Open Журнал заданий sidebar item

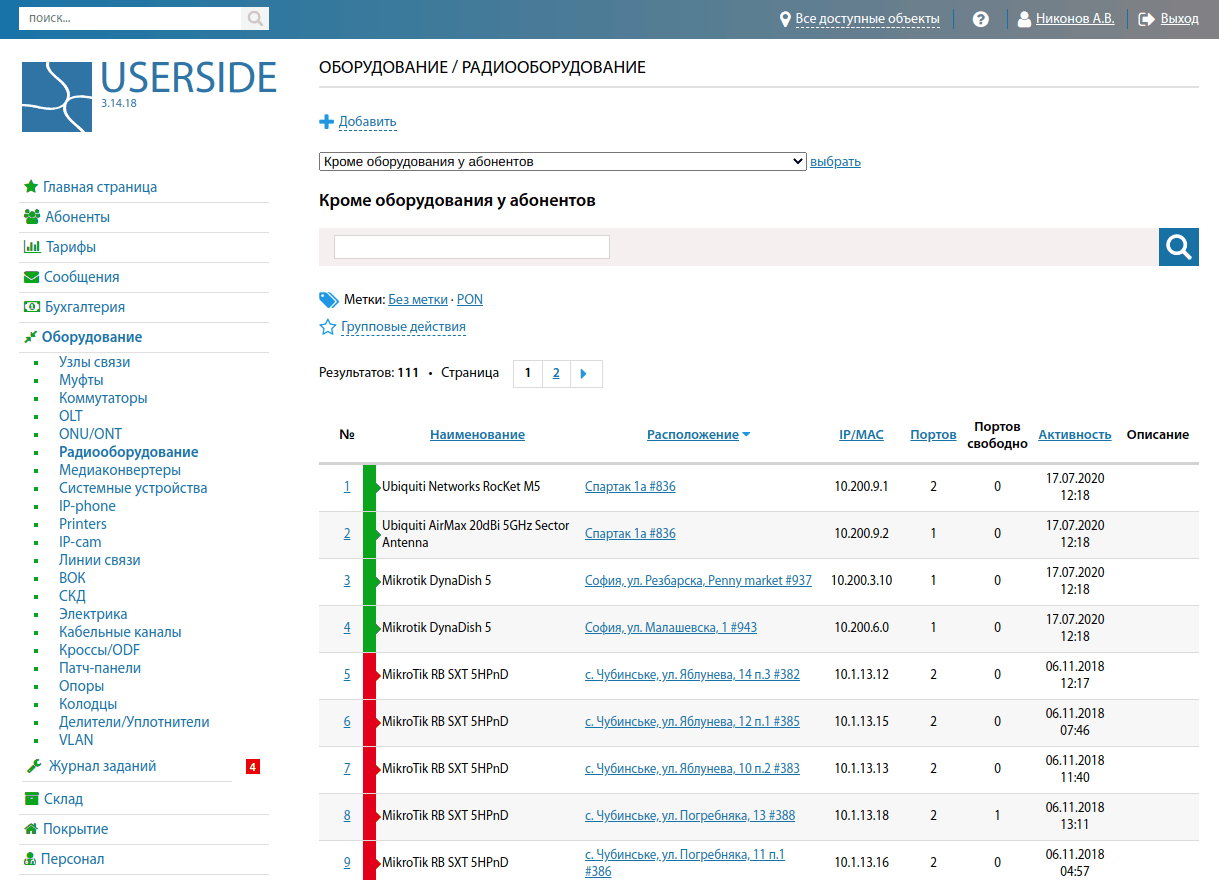pyautogui.click(x=102, y=767)
